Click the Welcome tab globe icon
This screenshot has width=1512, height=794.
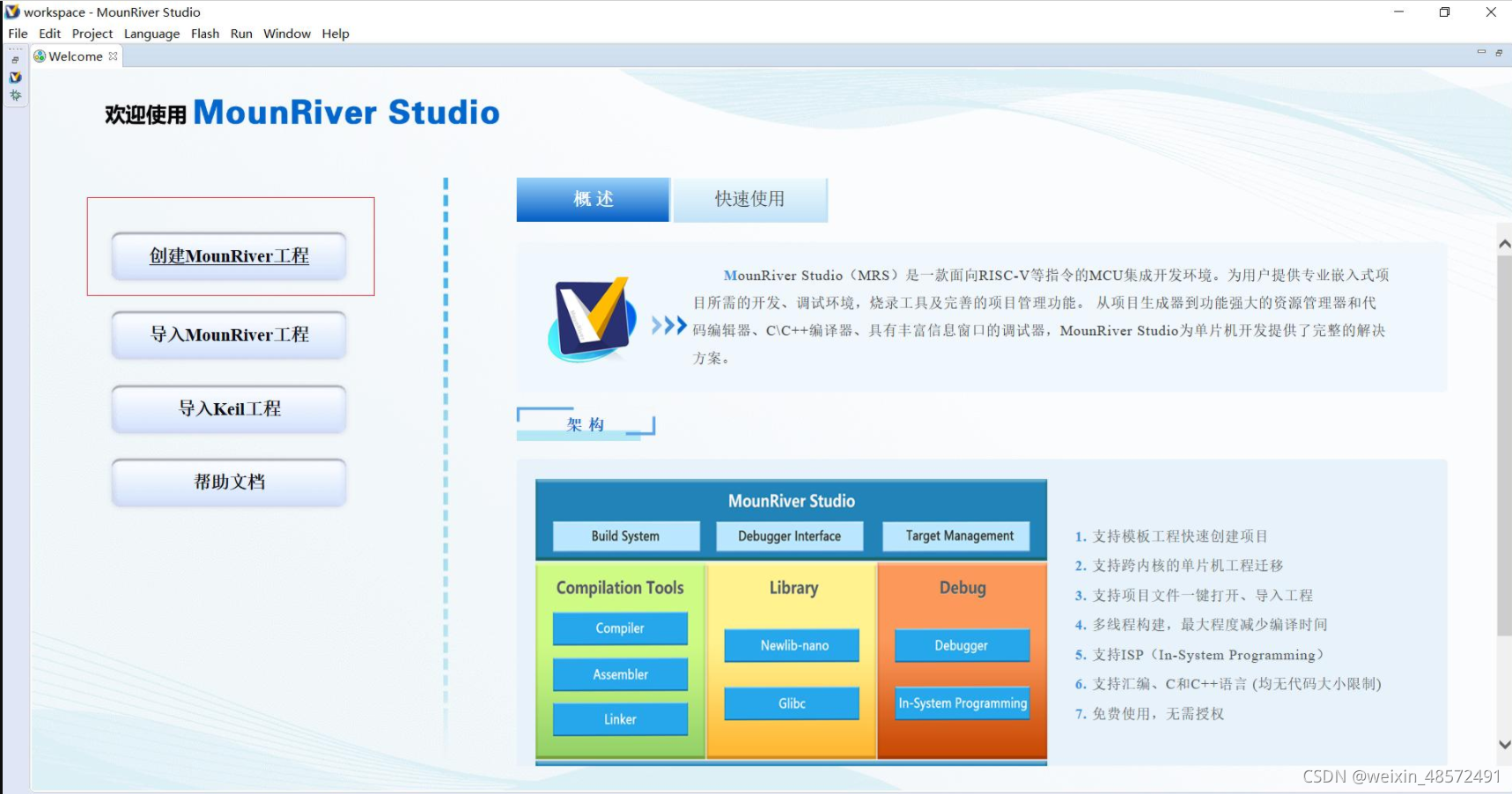pyautogui.click(x=40, y=56)
